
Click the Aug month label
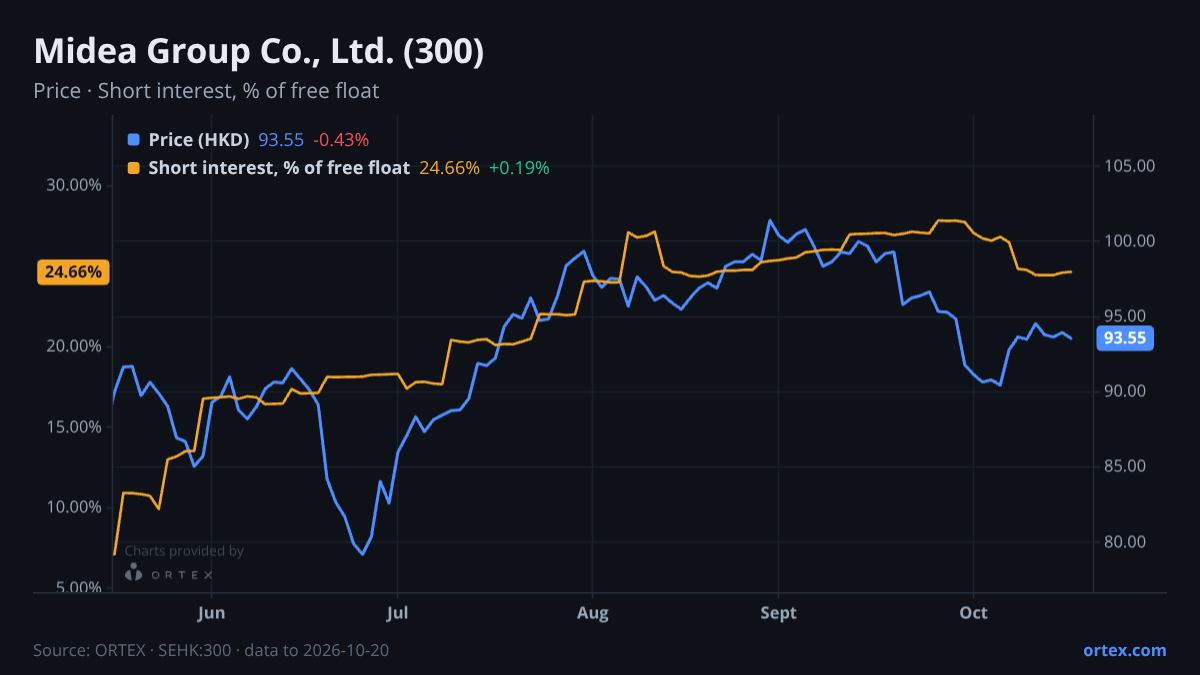pyautogui.click(x=592, y=613)
